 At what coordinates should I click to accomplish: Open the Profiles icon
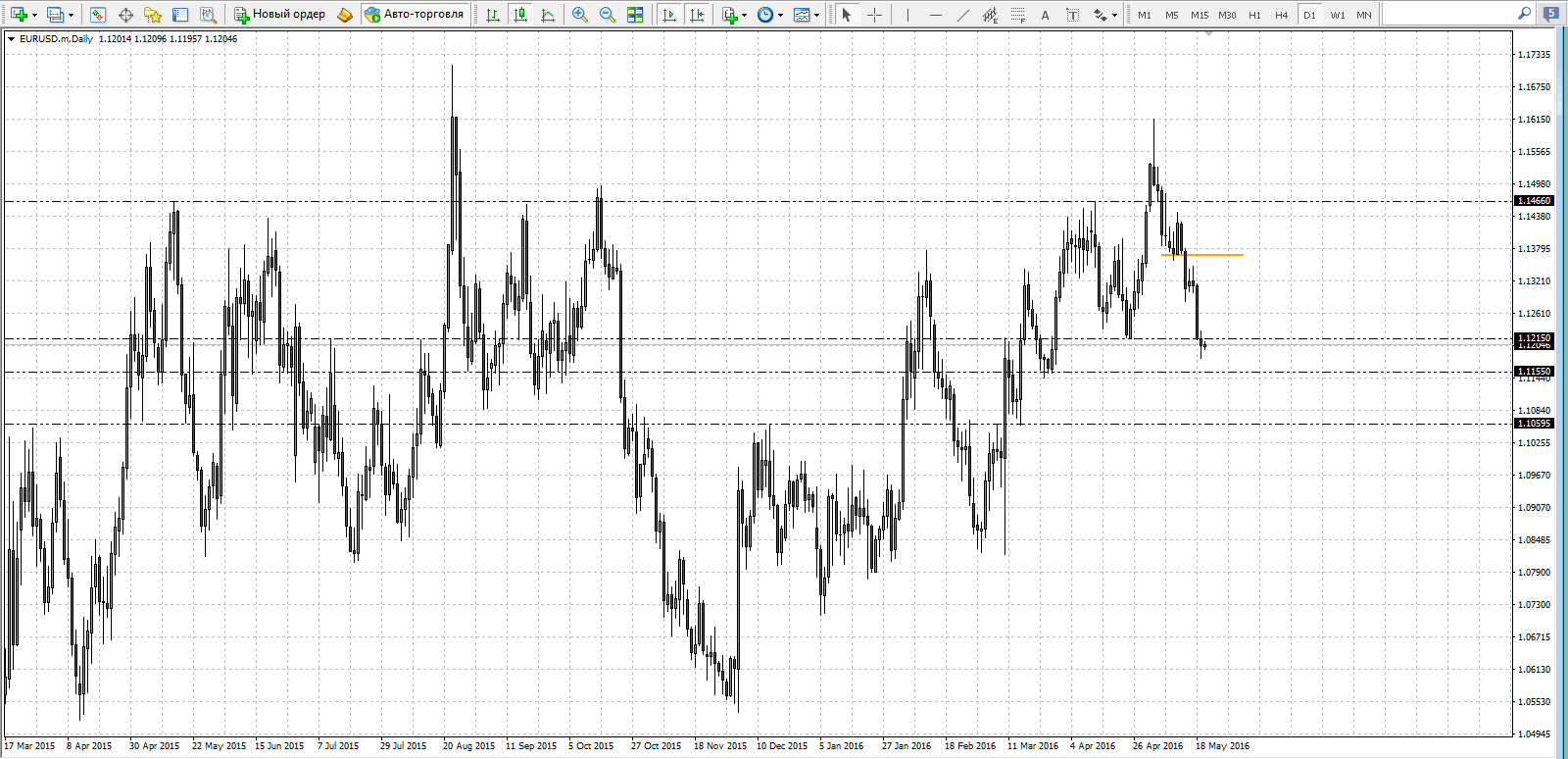[55, 15]
